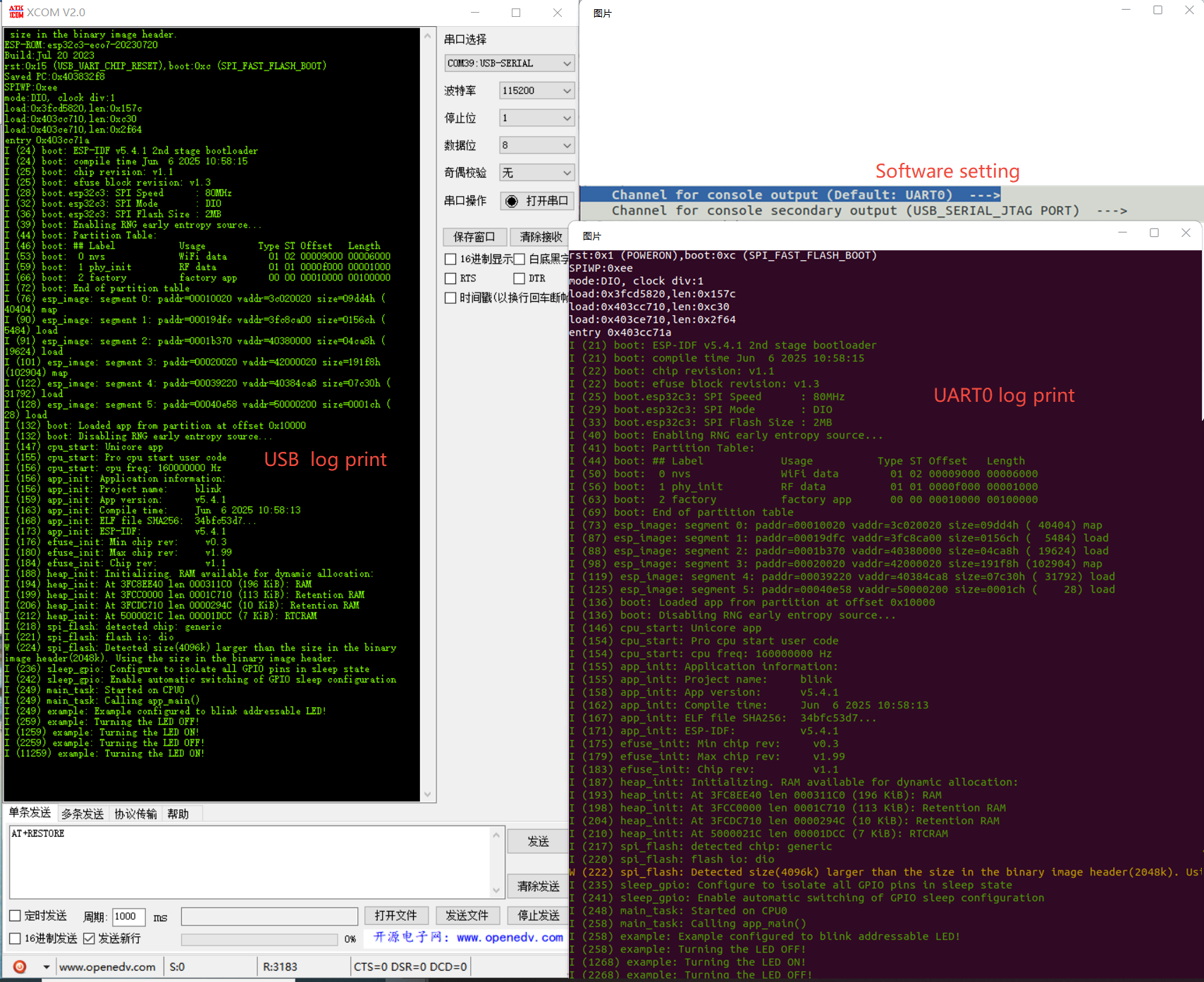Toggle the 时间戳 timestamp checkbox
The height and width of the screenshot is (982, 1204).
point(450,298)
